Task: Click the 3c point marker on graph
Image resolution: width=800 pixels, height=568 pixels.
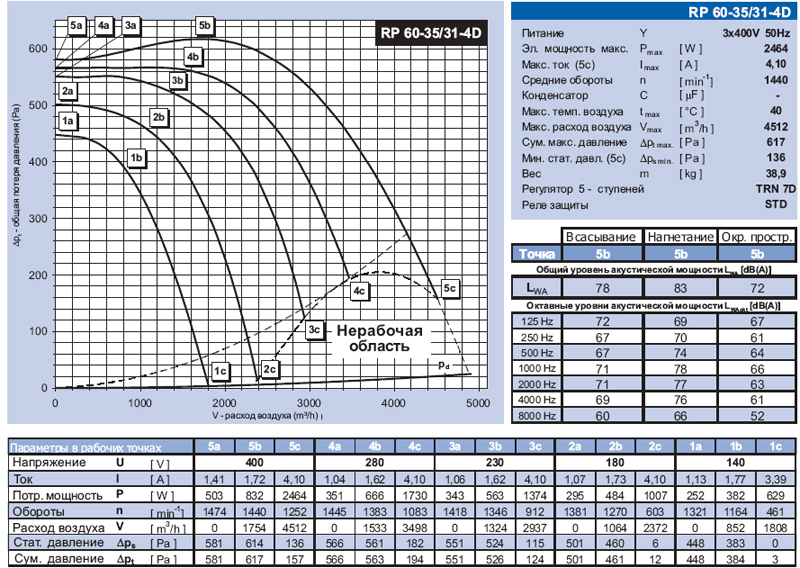Action: coord(314,329)
